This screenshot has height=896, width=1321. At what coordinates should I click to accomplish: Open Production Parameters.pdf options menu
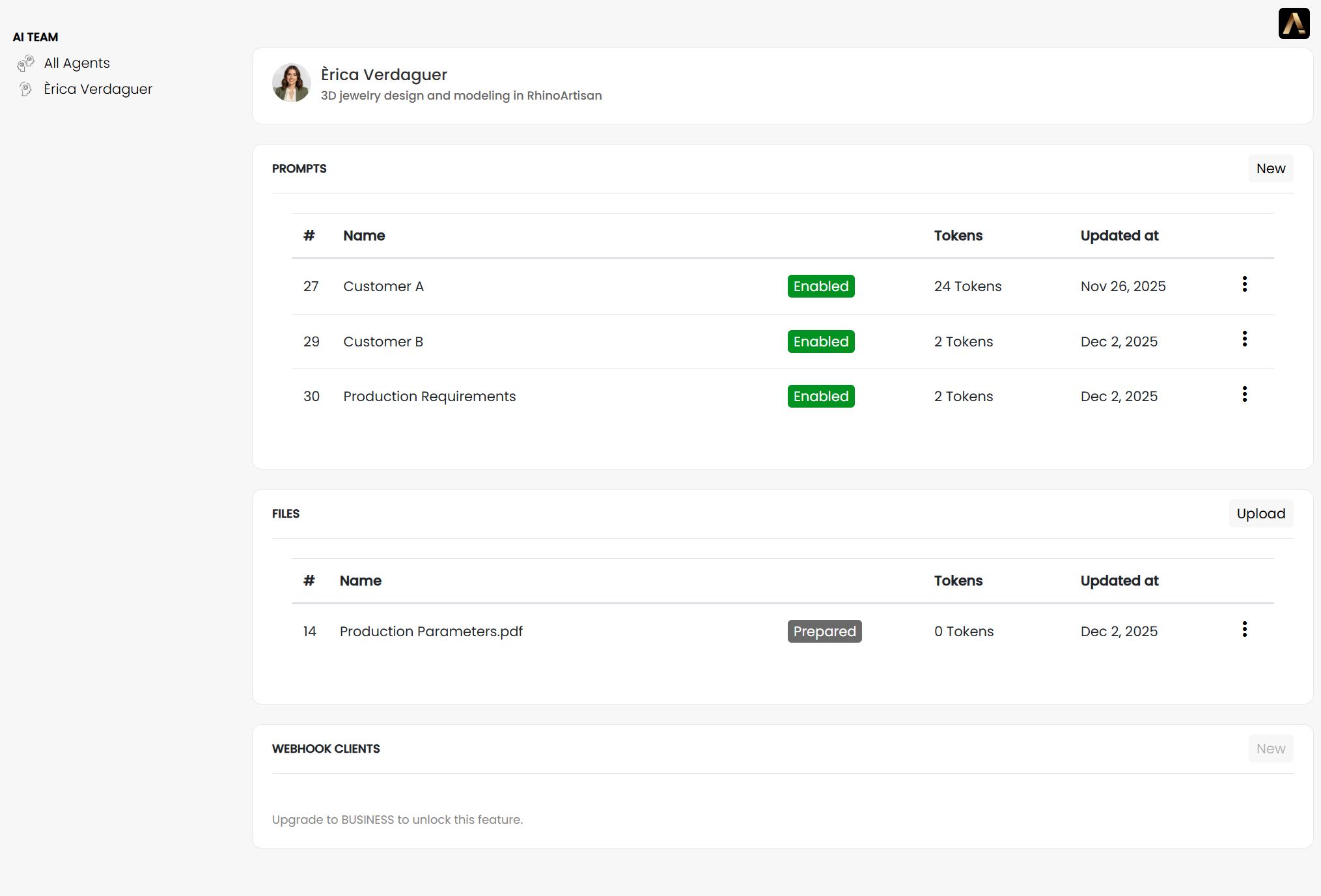(x=1244, y=629)
